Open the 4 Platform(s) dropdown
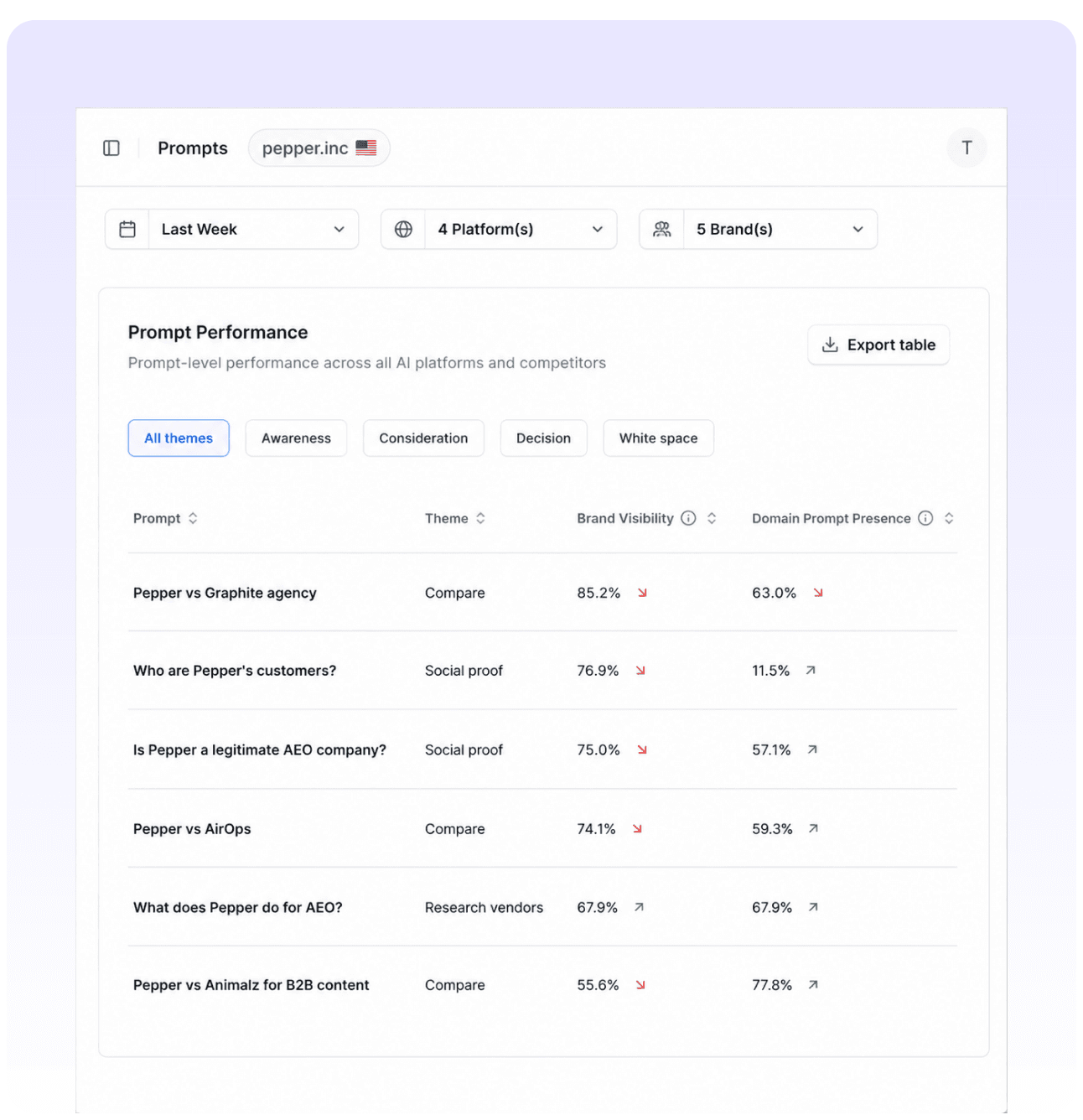 [499, 229]
